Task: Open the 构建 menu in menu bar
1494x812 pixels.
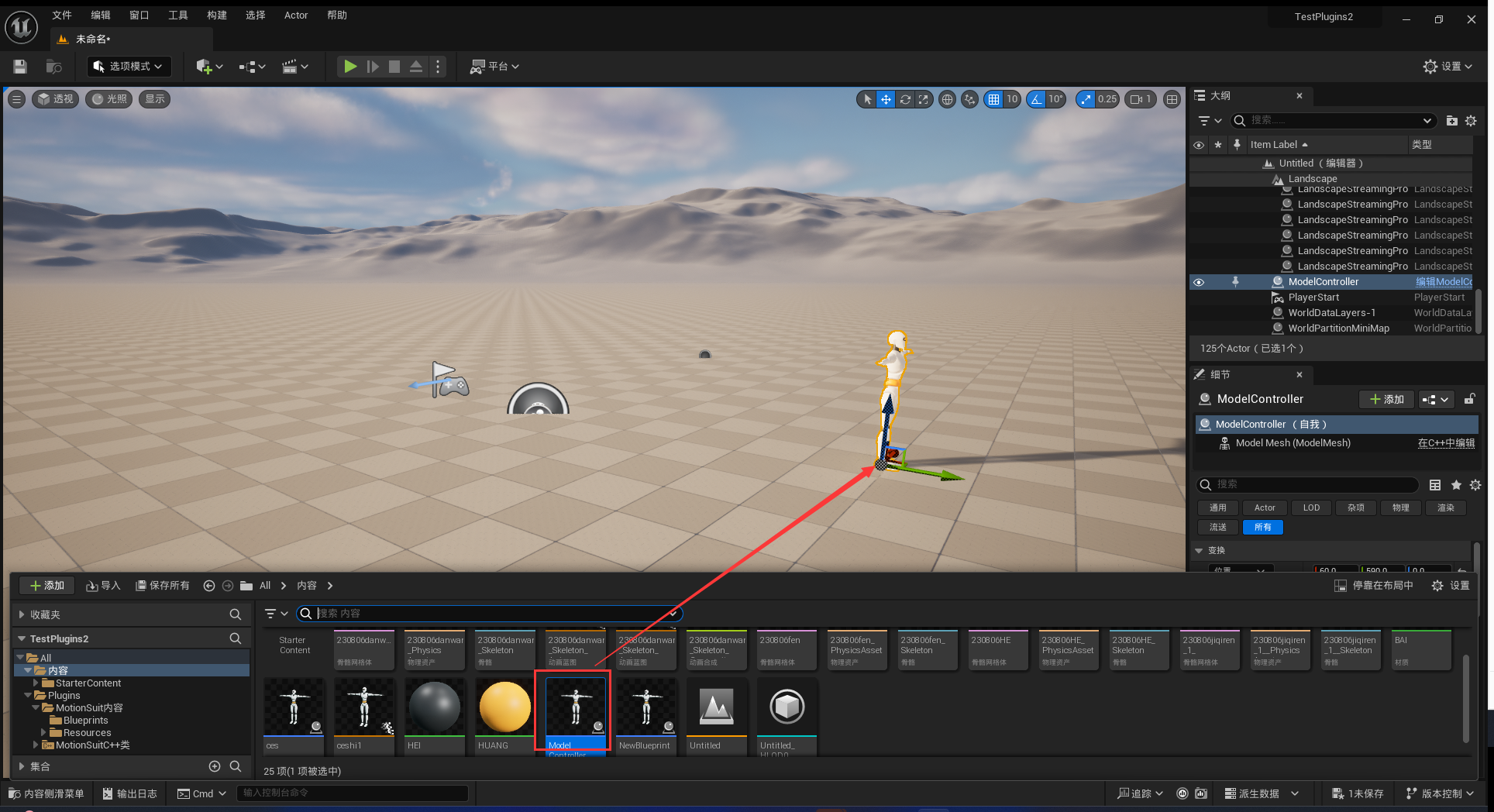Action: (x=216, y=15)
